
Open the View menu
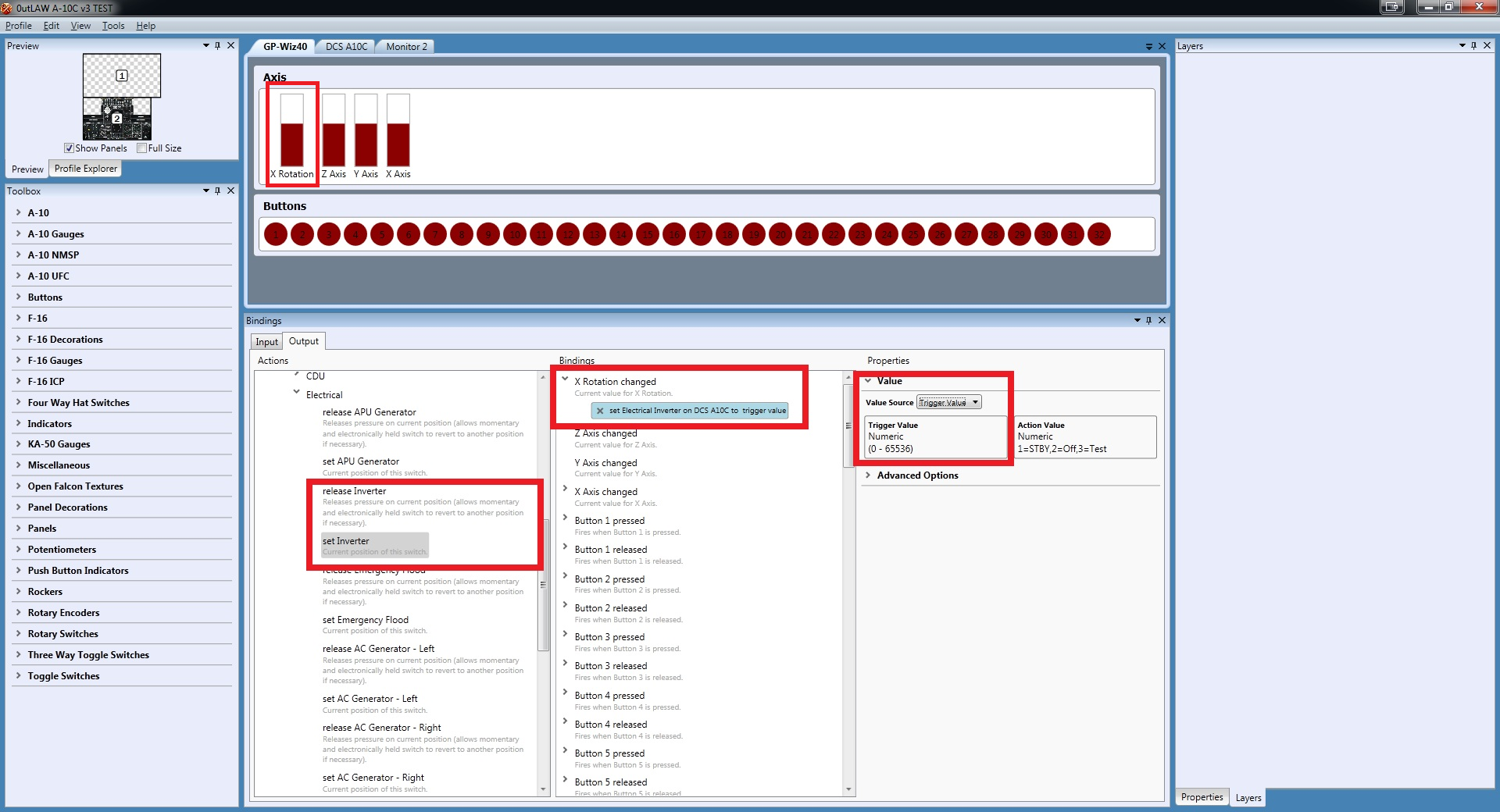[80, 26]
